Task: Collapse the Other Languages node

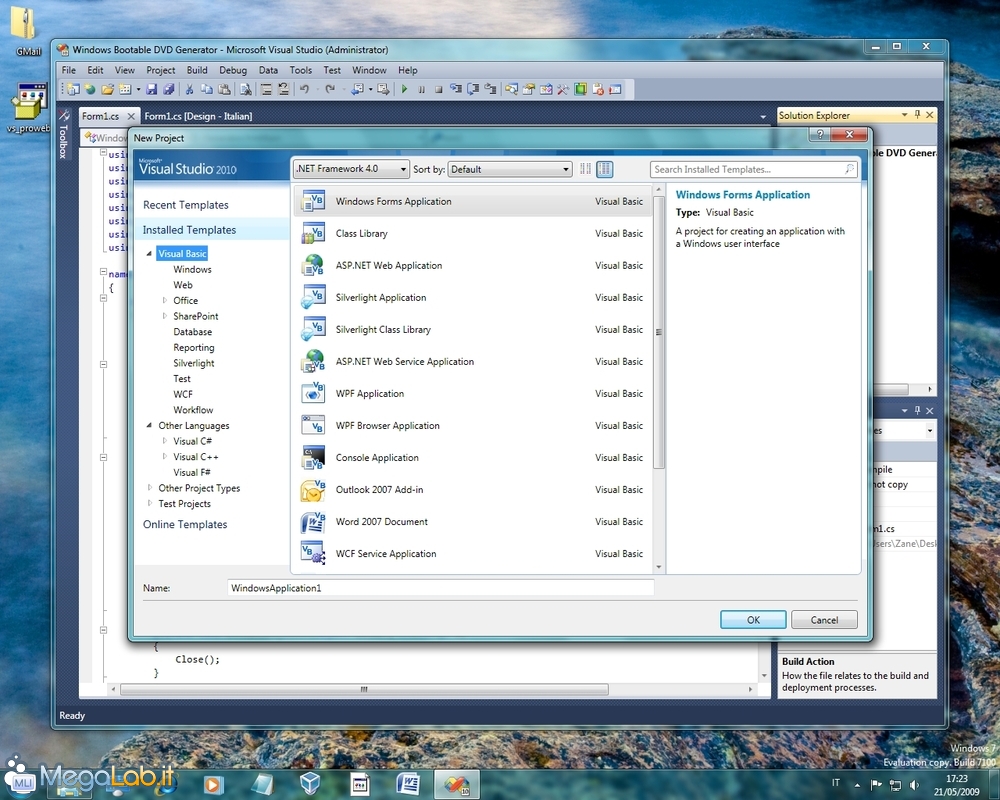Action: click(x=149, y=426)
